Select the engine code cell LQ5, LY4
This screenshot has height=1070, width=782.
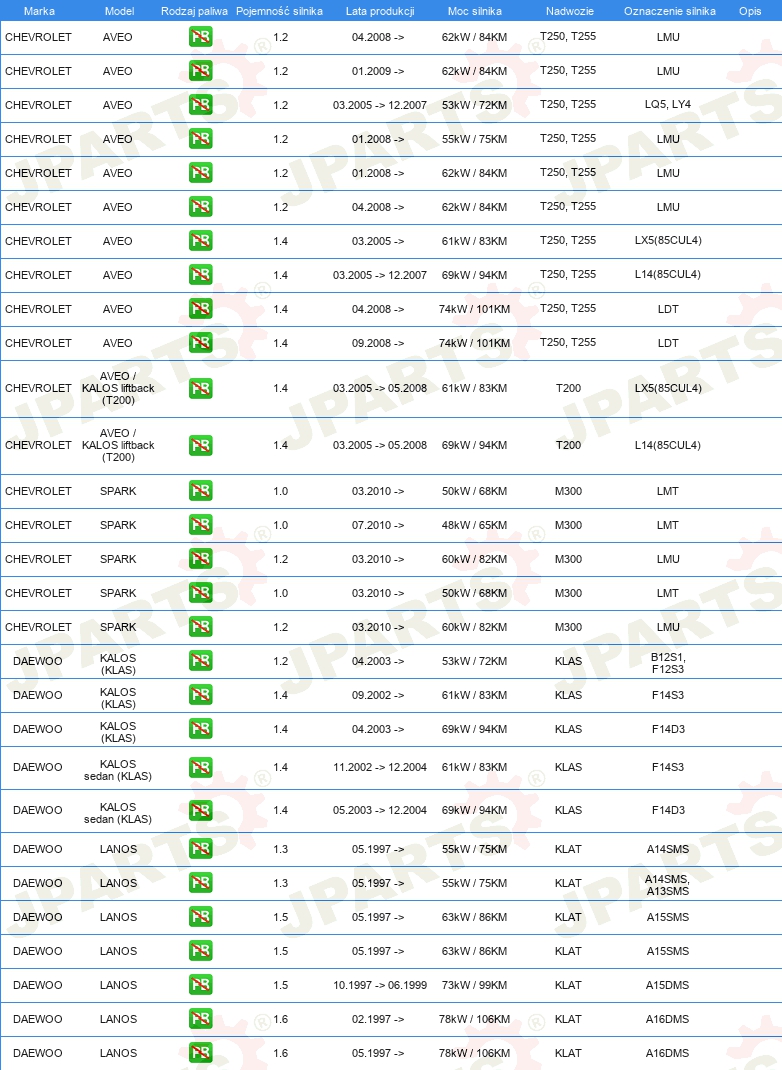coord(668,104)
